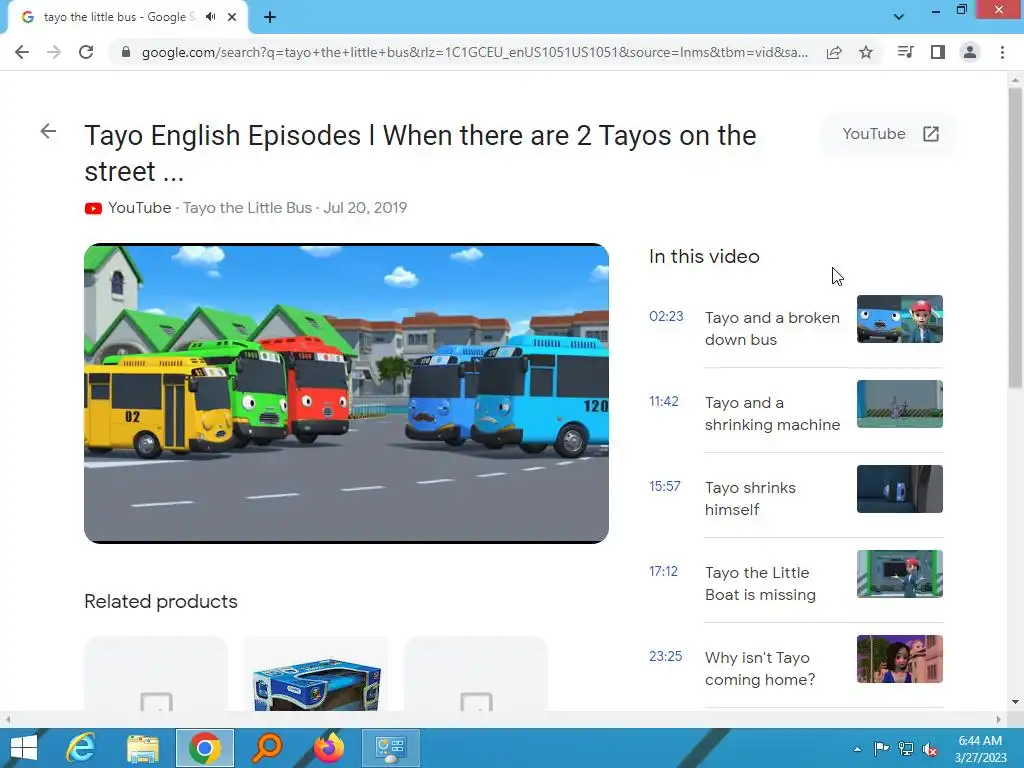The width and height of the screenshot is (1024, 768).
Task: Open the control panel app in taskbar
Action: (391, 748)
